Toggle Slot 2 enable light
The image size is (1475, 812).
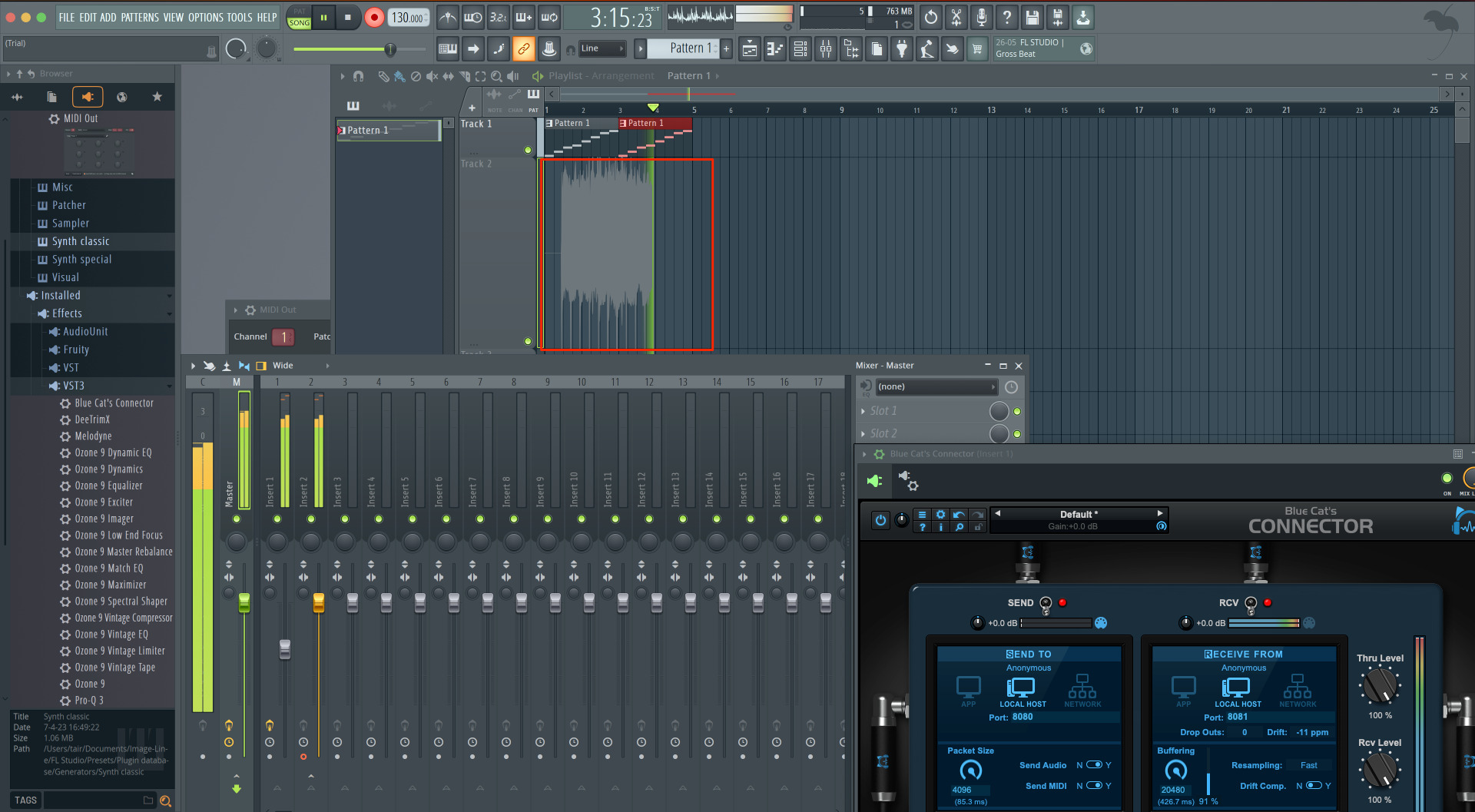tap(1017, 434)
